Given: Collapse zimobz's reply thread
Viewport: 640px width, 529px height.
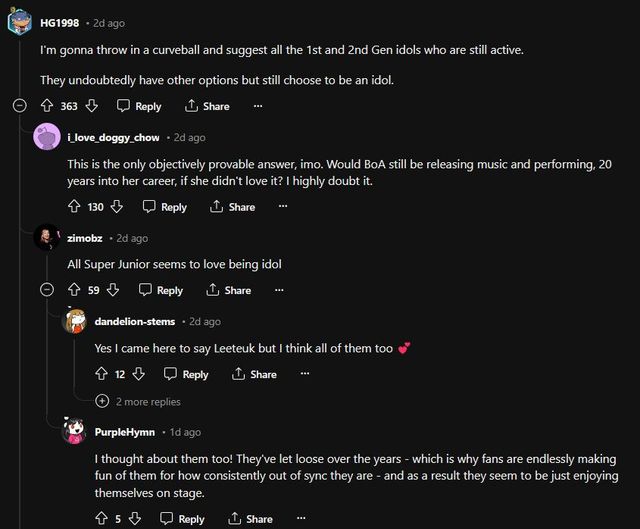Looking at the screenshot, I should point(46,290).
